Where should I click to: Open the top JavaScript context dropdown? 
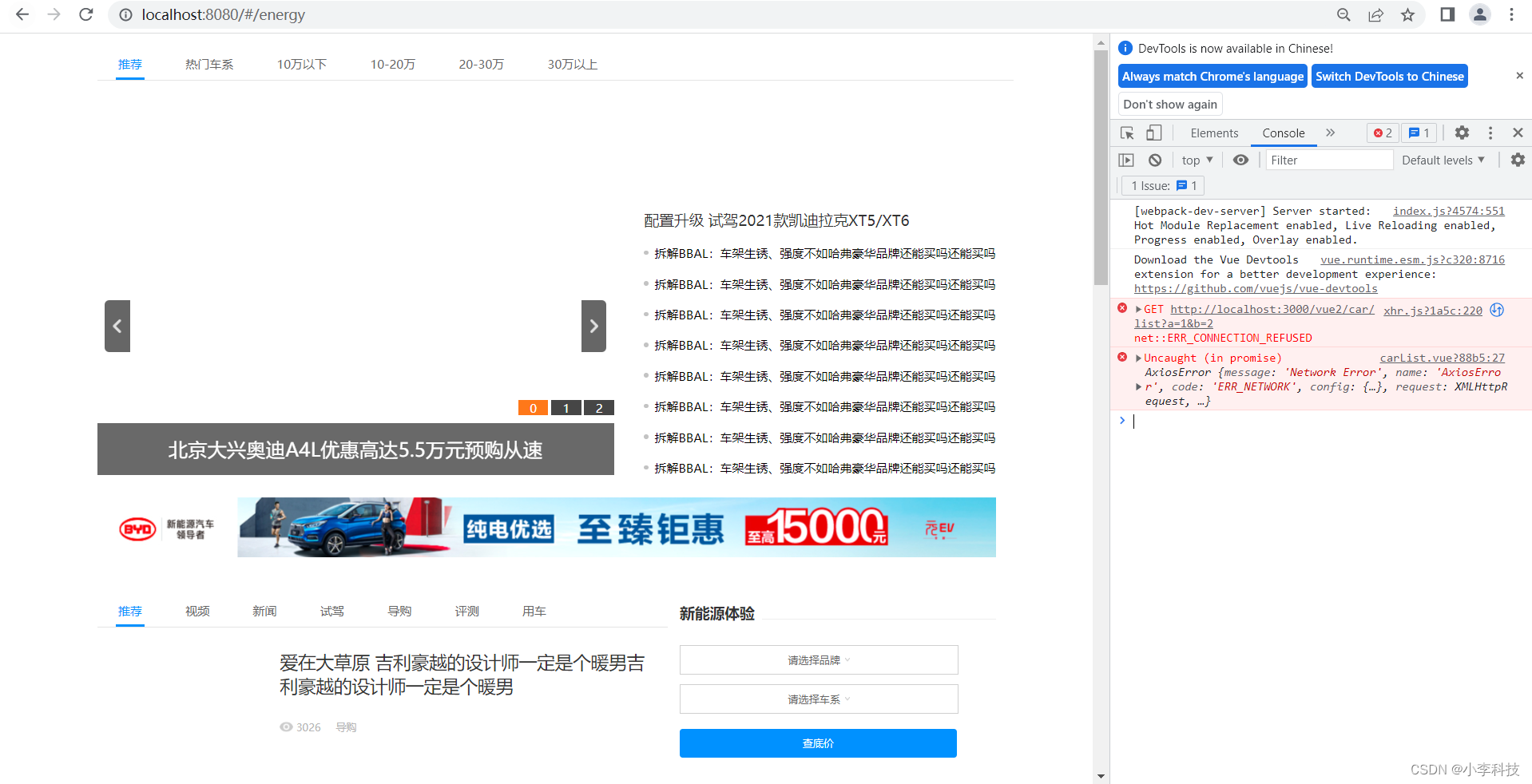[x=1197, y=160]
